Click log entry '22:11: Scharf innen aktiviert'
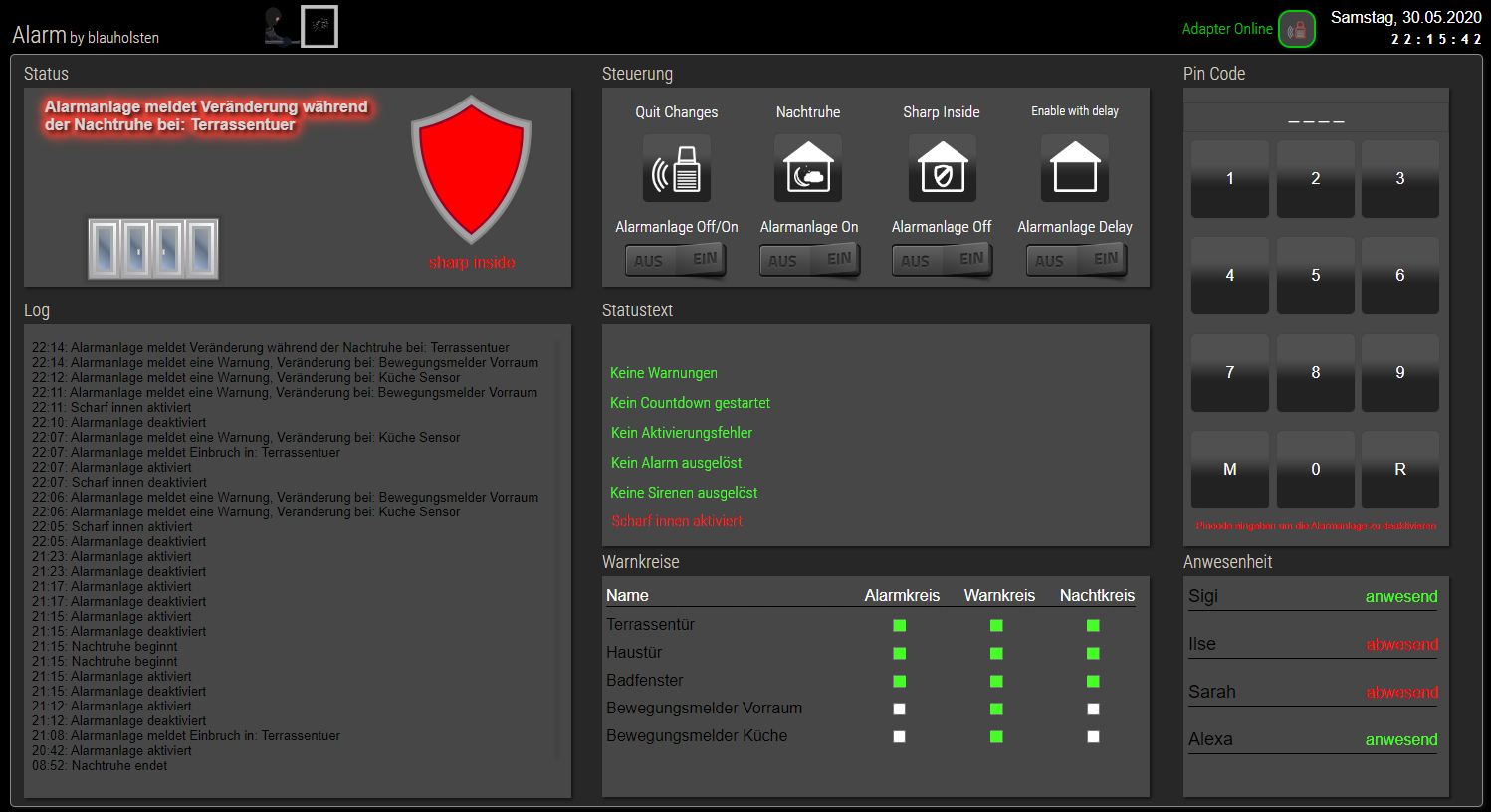 pyautogui.click(x=111, y=408)
